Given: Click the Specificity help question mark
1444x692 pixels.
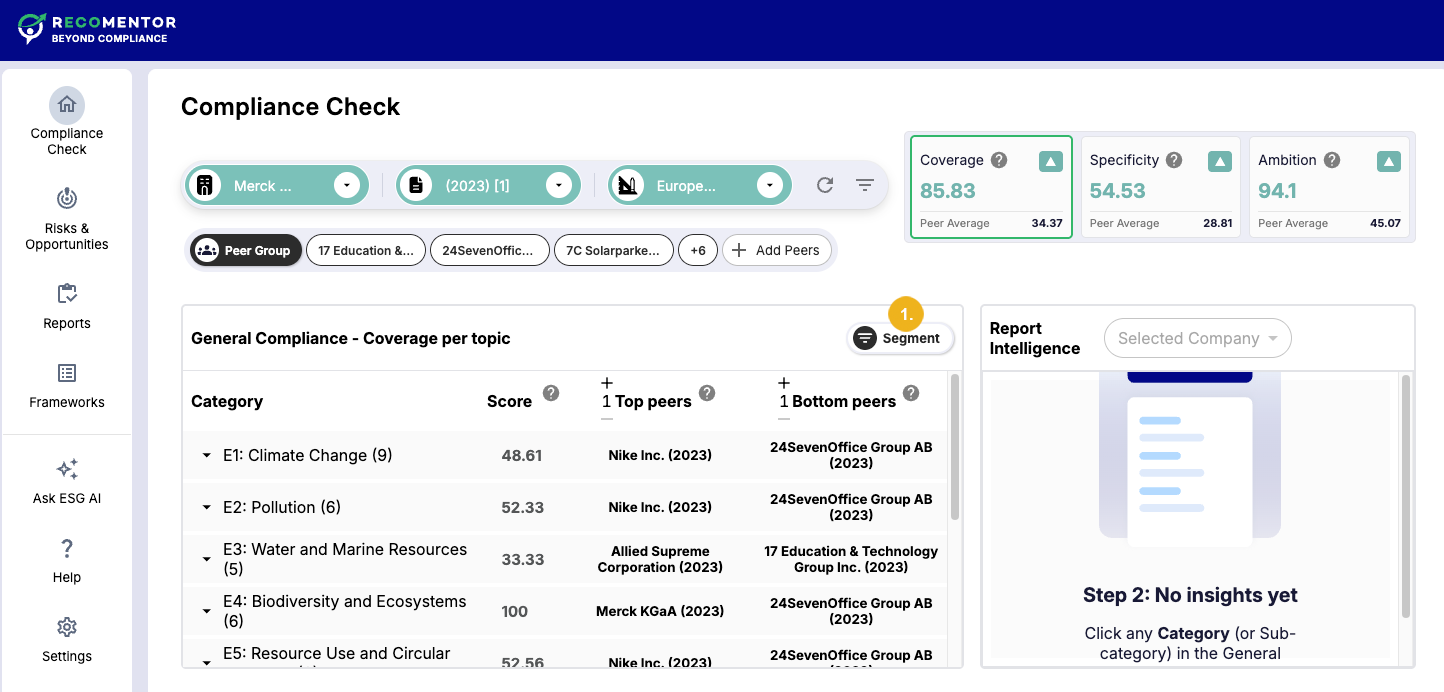Looking at the screenshot, I should click(x=1174, y=160).
